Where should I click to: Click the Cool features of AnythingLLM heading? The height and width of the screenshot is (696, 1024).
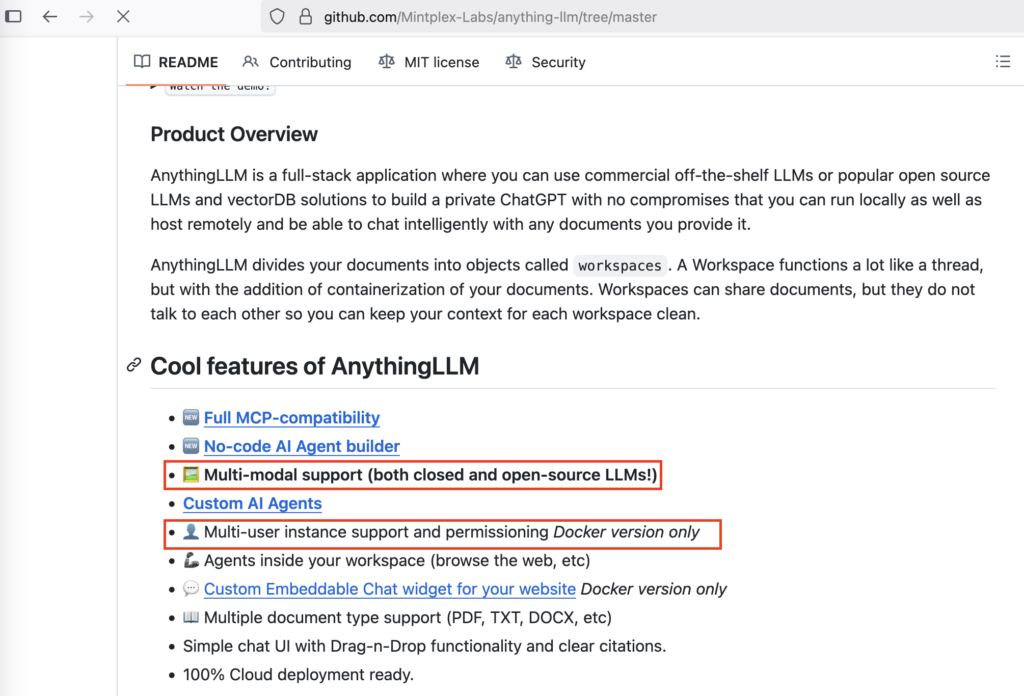(315, 366)
